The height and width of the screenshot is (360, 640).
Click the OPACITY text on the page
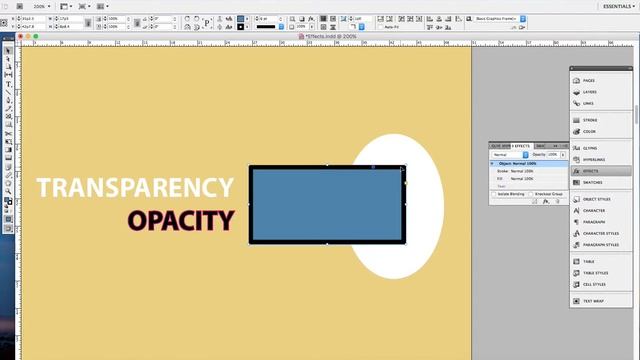(x=181, y=221)
